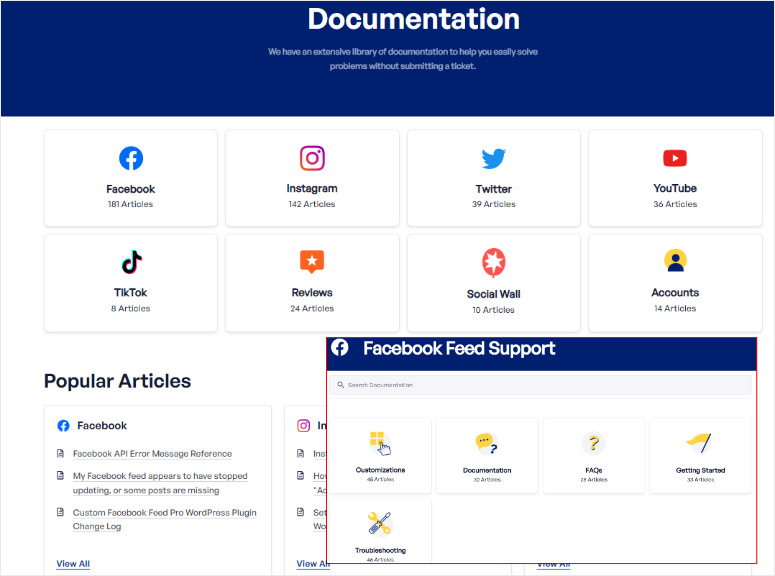
Task: Click the Search Documentation input field
Action: (540, 385)
